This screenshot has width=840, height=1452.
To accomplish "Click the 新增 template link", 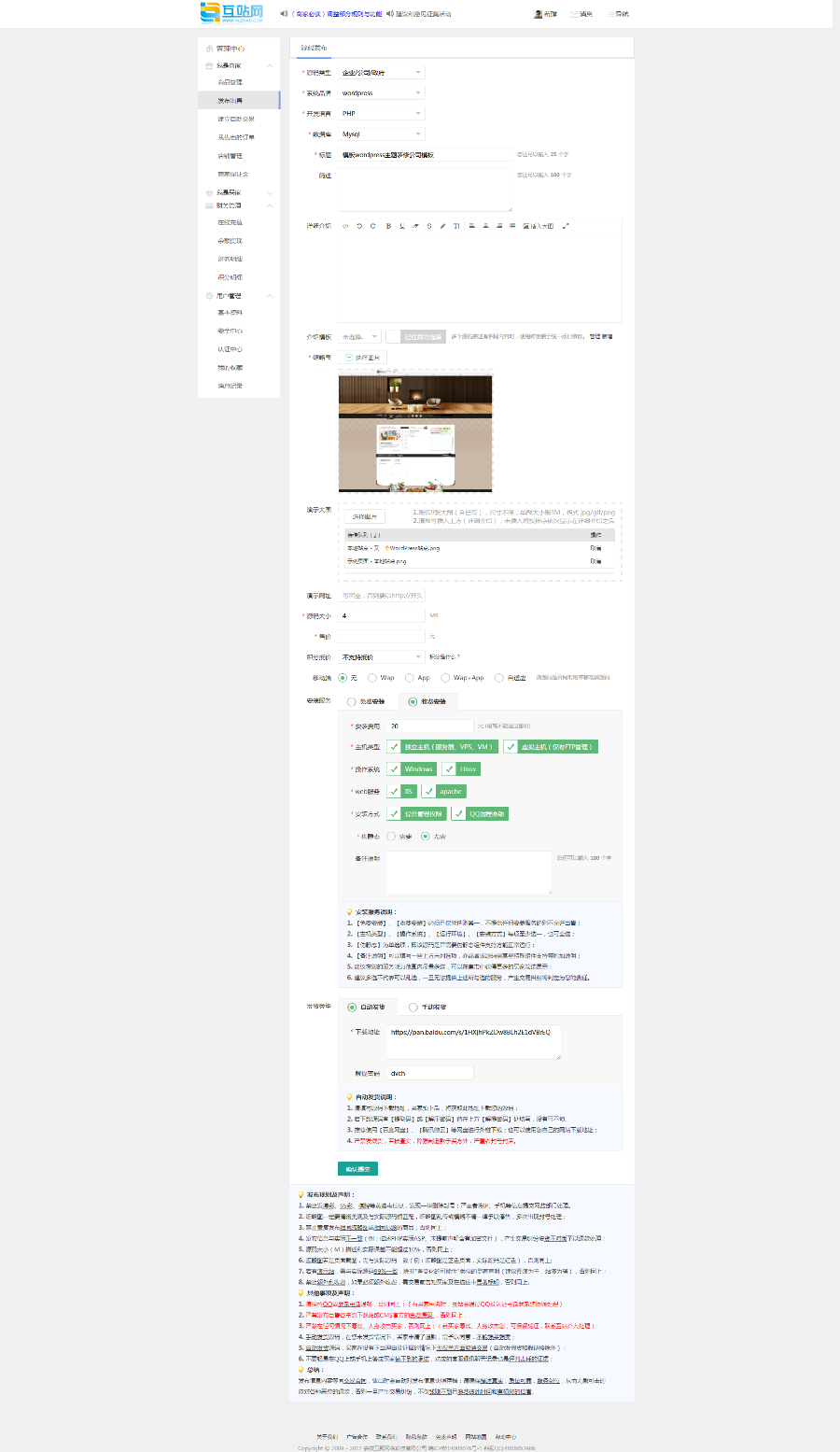I will click(x=608, y=336).
